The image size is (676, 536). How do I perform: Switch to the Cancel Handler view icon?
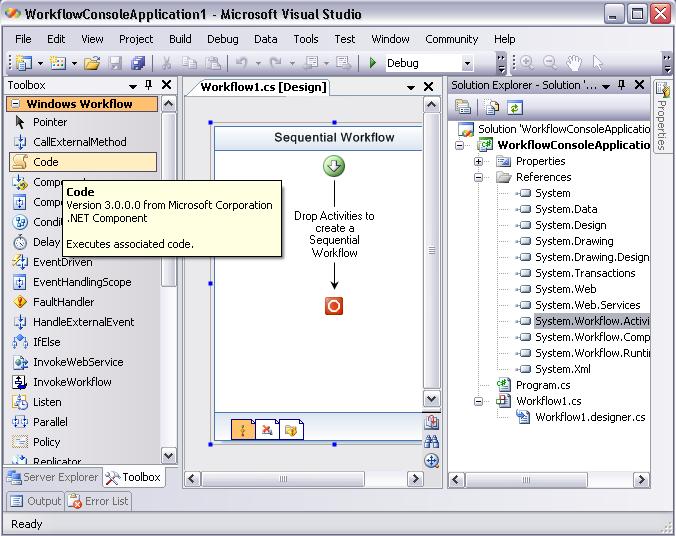pos(267,429)
